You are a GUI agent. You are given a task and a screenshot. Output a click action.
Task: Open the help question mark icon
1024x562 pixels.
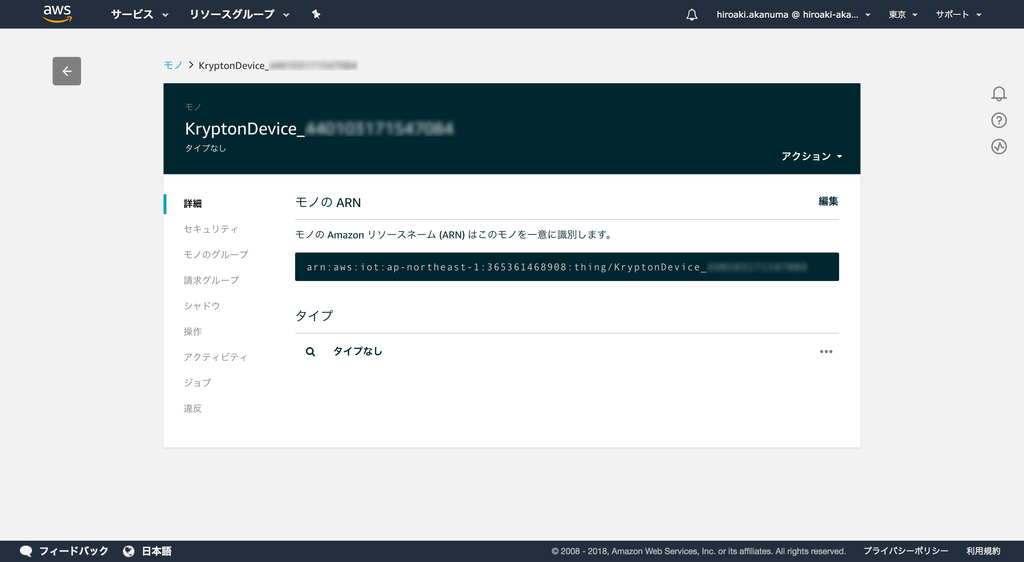coord(999,120)
